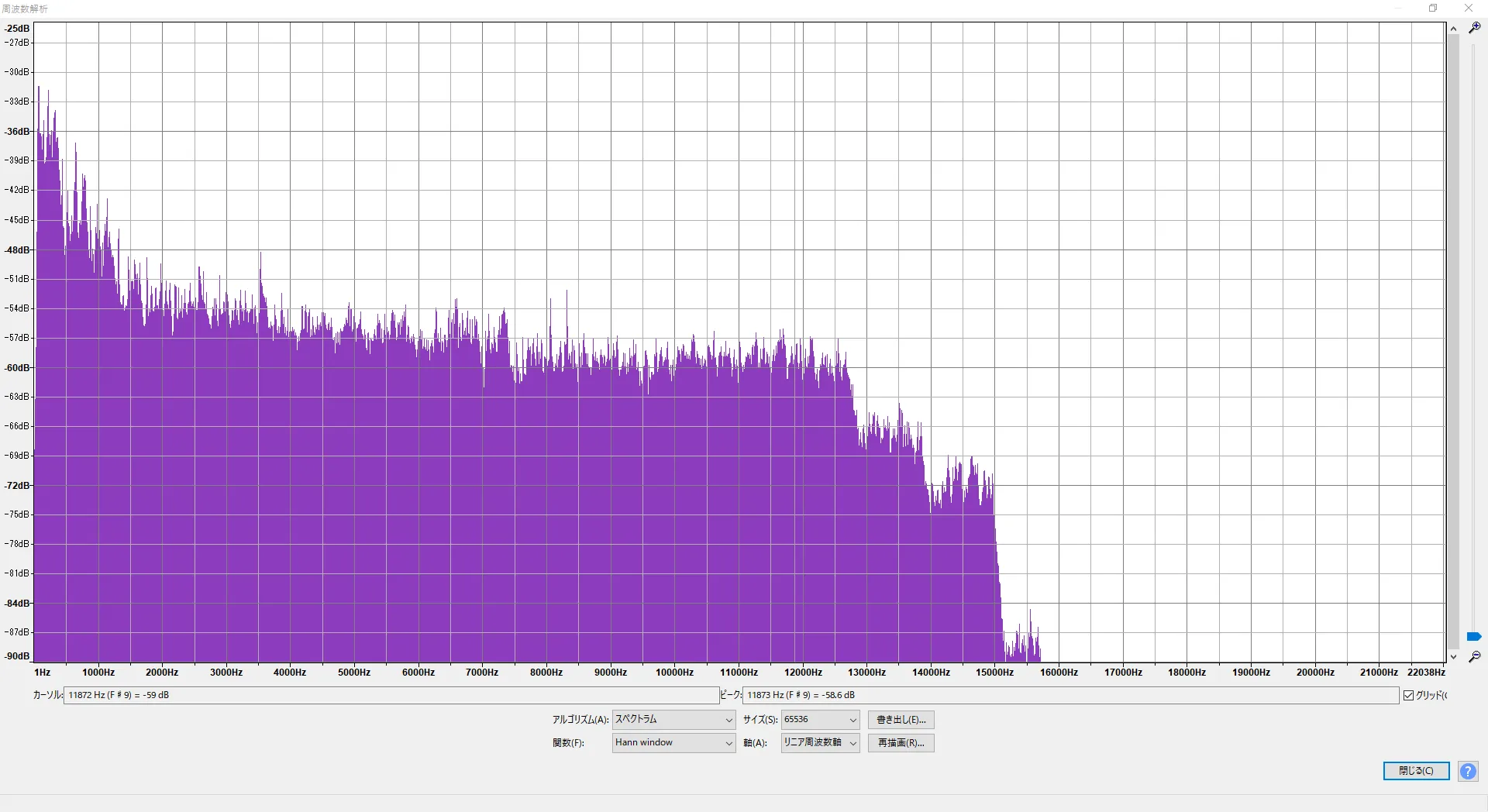This screenshot has width=1488, height=812.
Task: Click the peak readout field
Action: pyautogui.click(x=1070, y=695)
